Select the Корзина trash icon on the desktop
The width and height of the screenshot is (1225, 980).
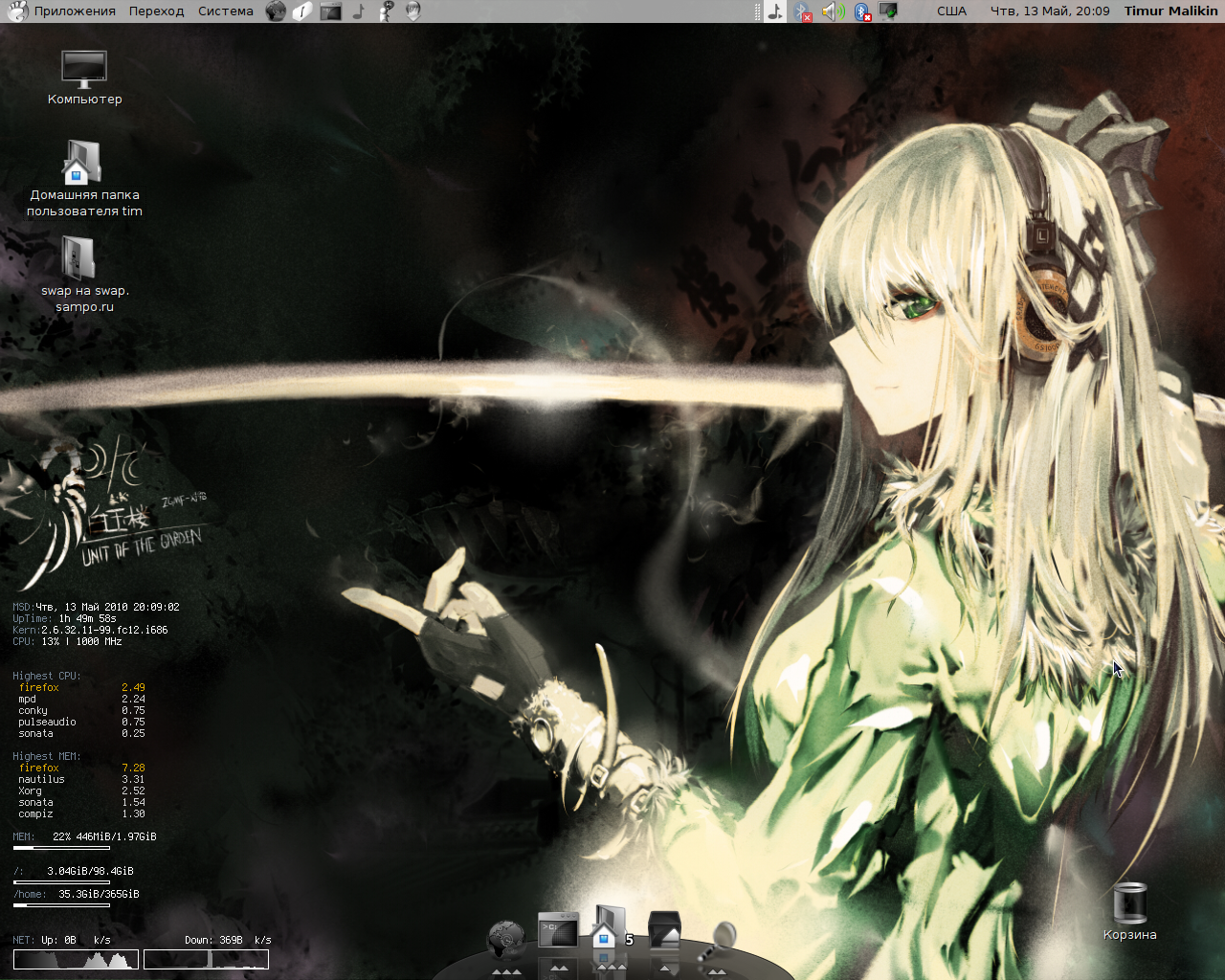tap(1130, 903)
